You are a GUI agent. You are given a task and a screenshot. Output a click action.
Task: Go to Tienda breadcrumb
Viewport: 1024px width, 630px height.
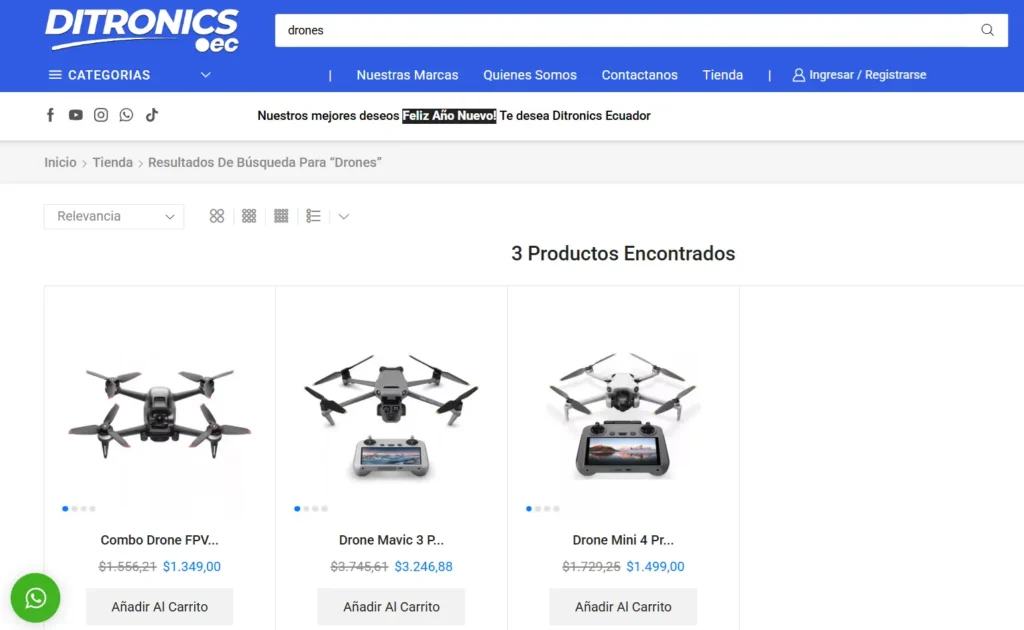pos(112,163)
